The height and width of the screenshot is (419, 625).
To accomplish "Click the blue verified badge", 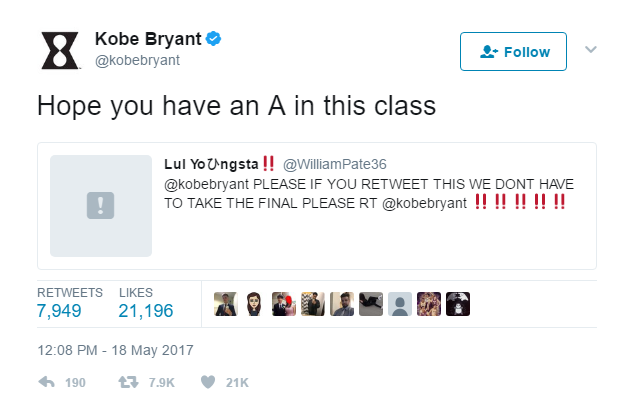I will tap(213, 39).
